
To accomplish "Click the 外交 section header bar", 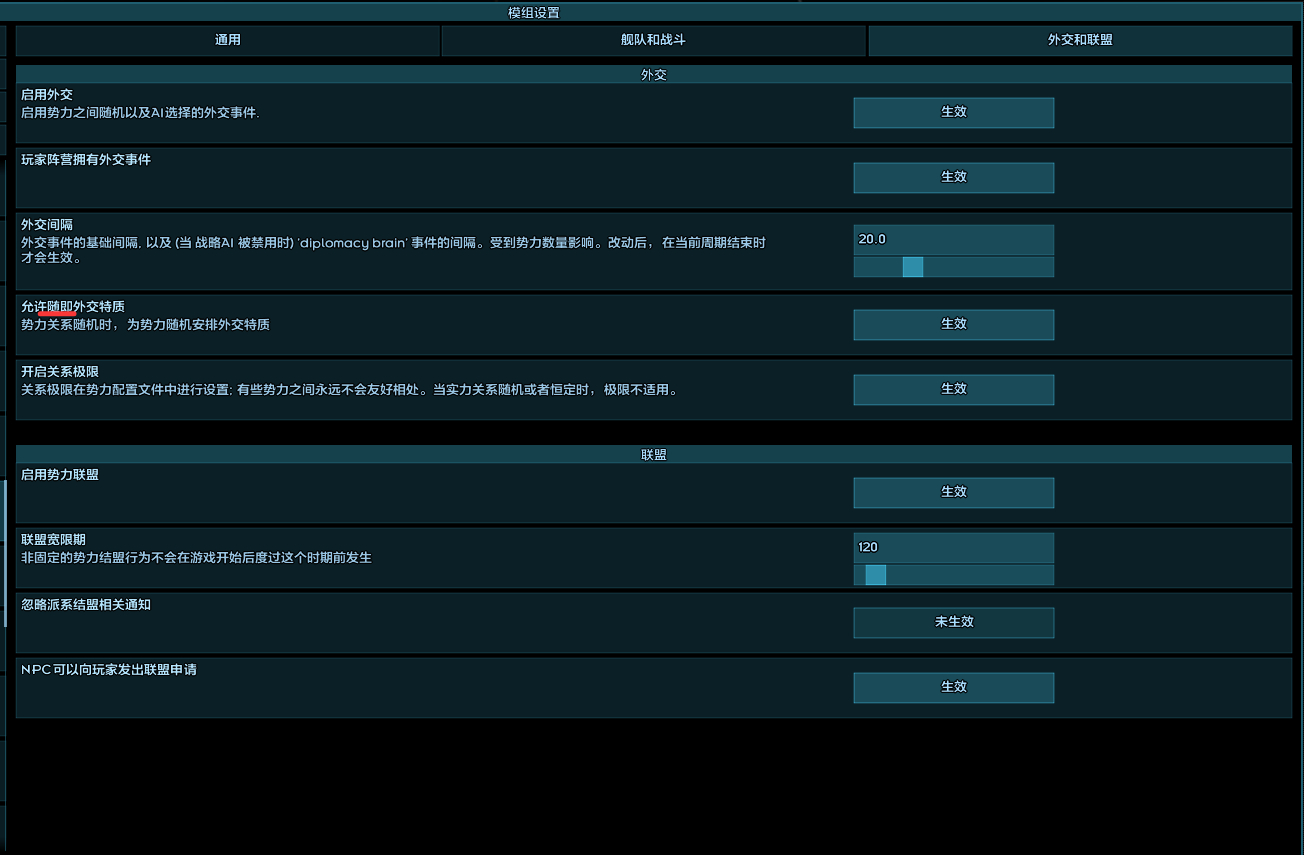I will (652, 73).
